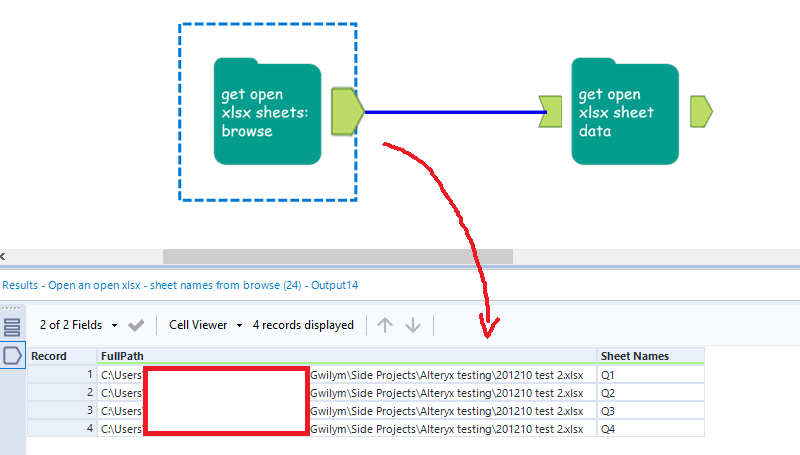Click output anchor of the browse sheets macro

pos(345,112)
